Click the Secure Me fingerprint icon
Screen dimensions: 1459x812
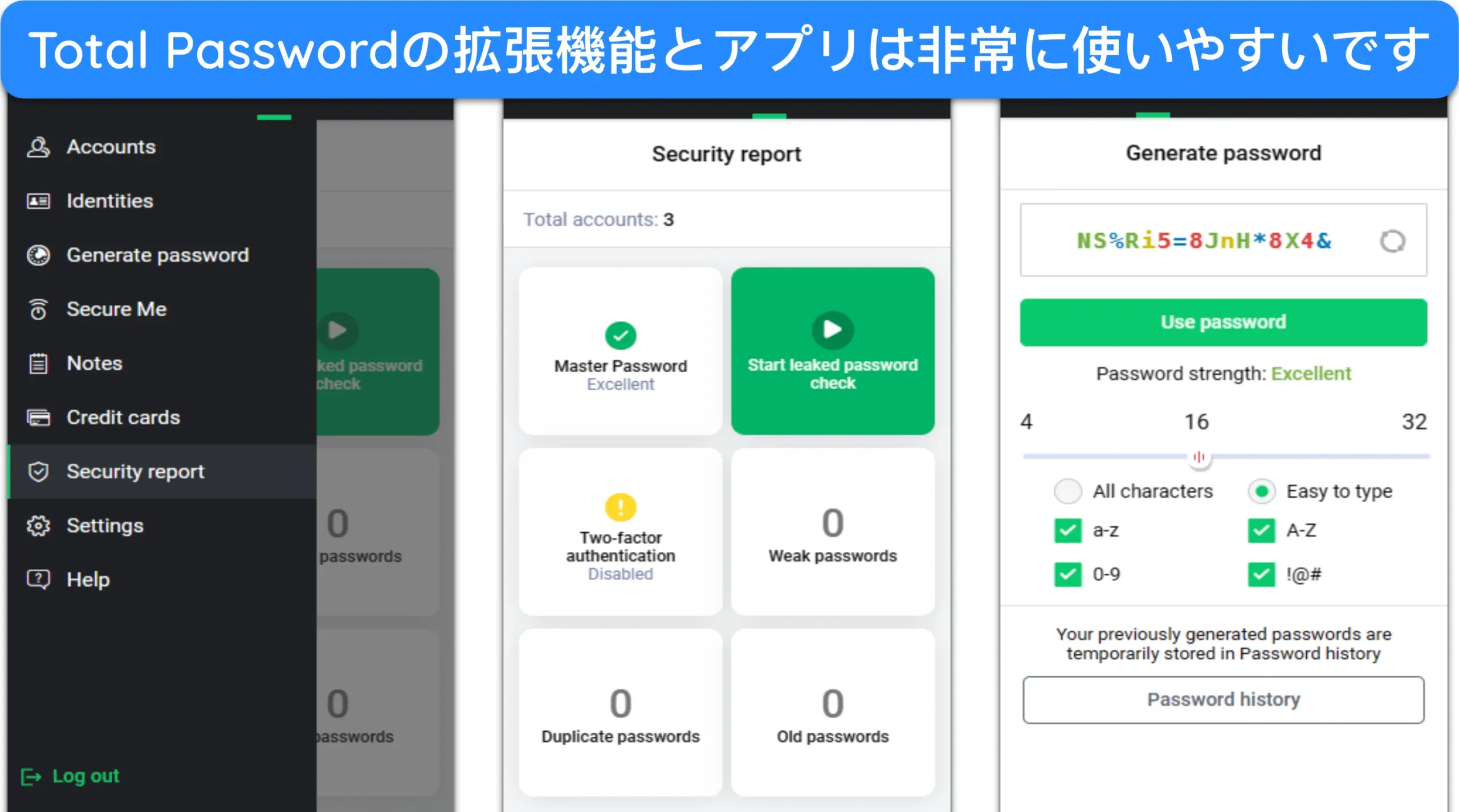[38, 309]
